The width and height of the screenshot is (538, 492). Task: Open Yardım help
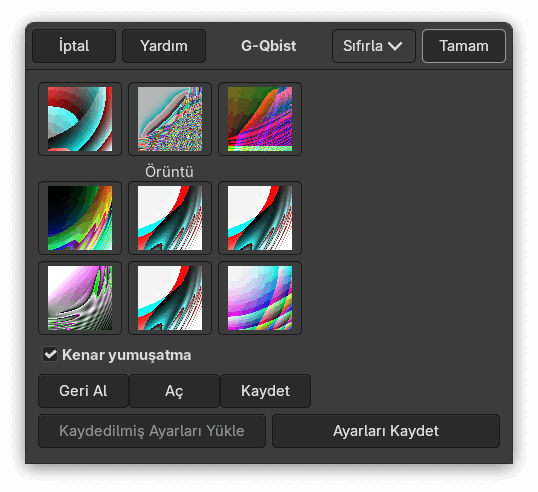pos(164,46)
